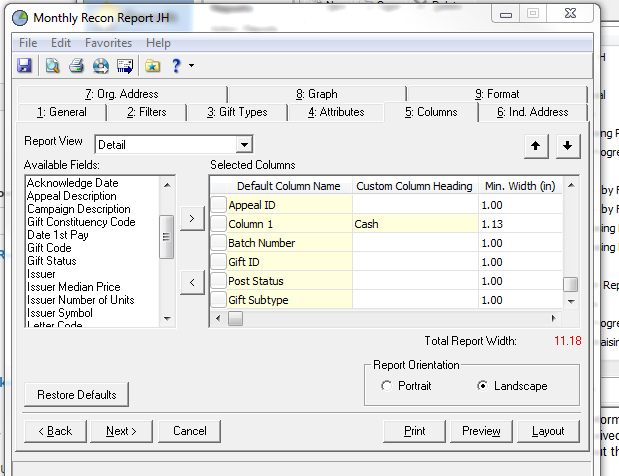The image size is (619, 476).
Task: Click the Back button
Action: [55, 431]
